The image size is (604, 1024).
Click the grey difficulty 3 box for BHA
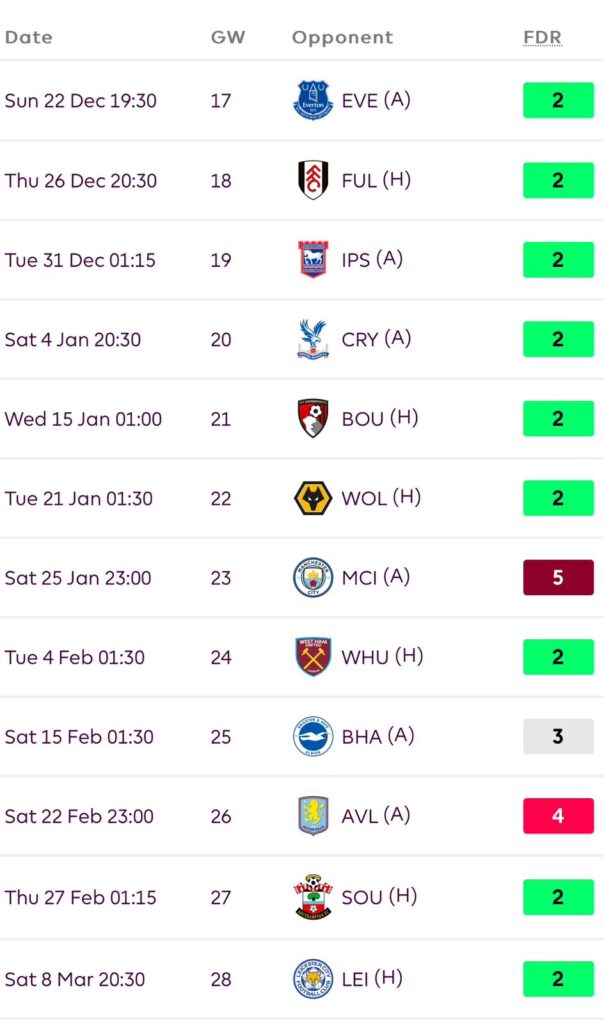point(558,737)
